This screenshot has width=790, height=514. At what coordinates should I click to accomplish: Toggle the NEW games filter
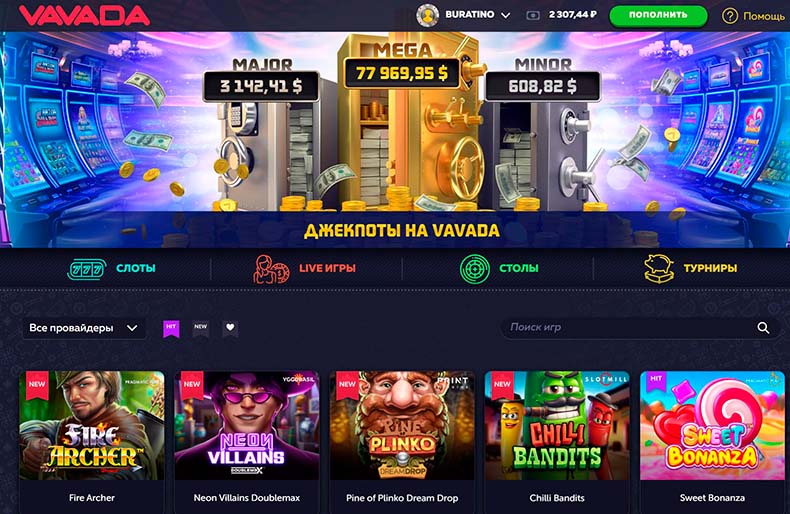[201, 329]
